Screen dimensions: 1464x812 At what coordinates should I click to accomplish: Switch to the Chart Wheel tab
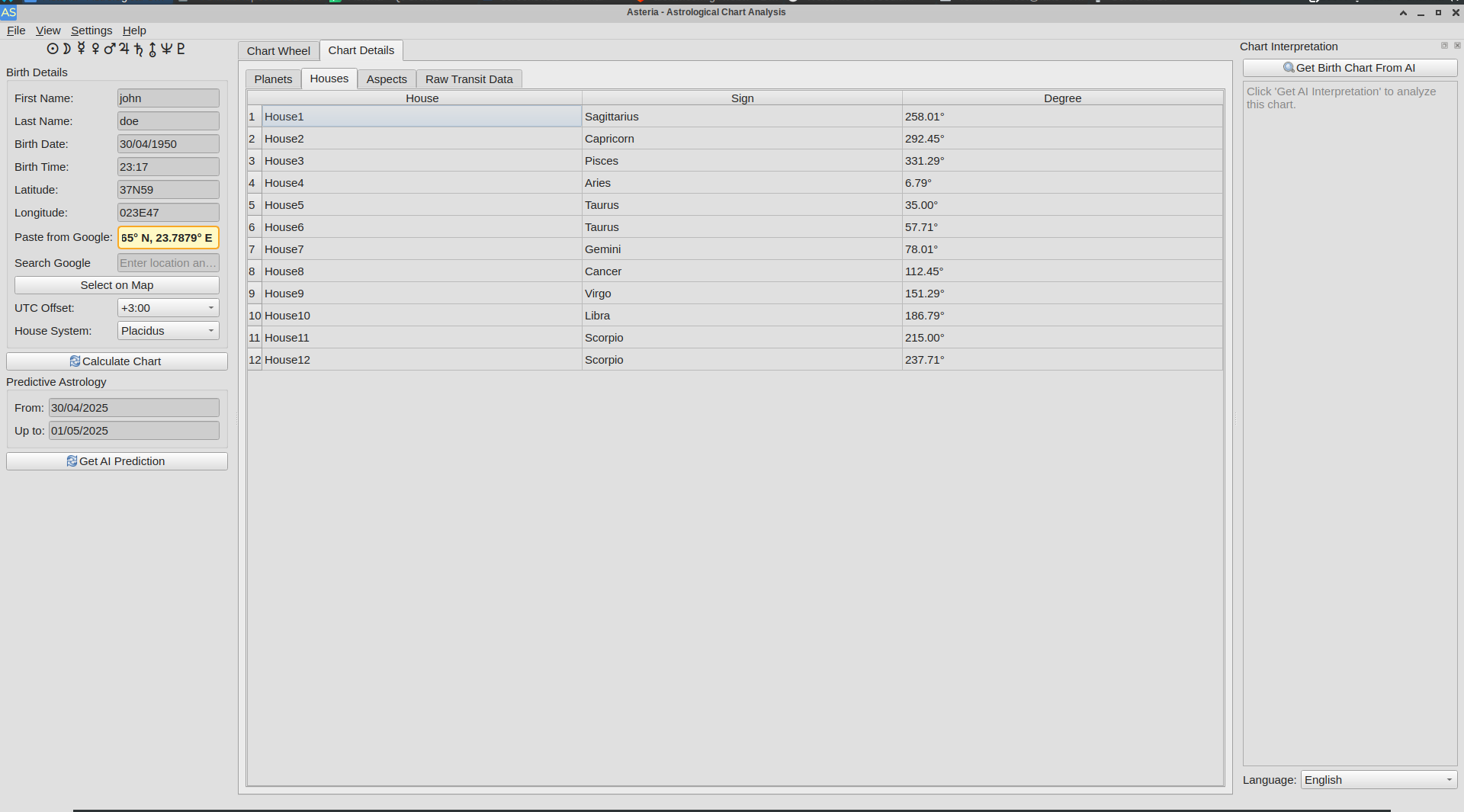[278, 51]
